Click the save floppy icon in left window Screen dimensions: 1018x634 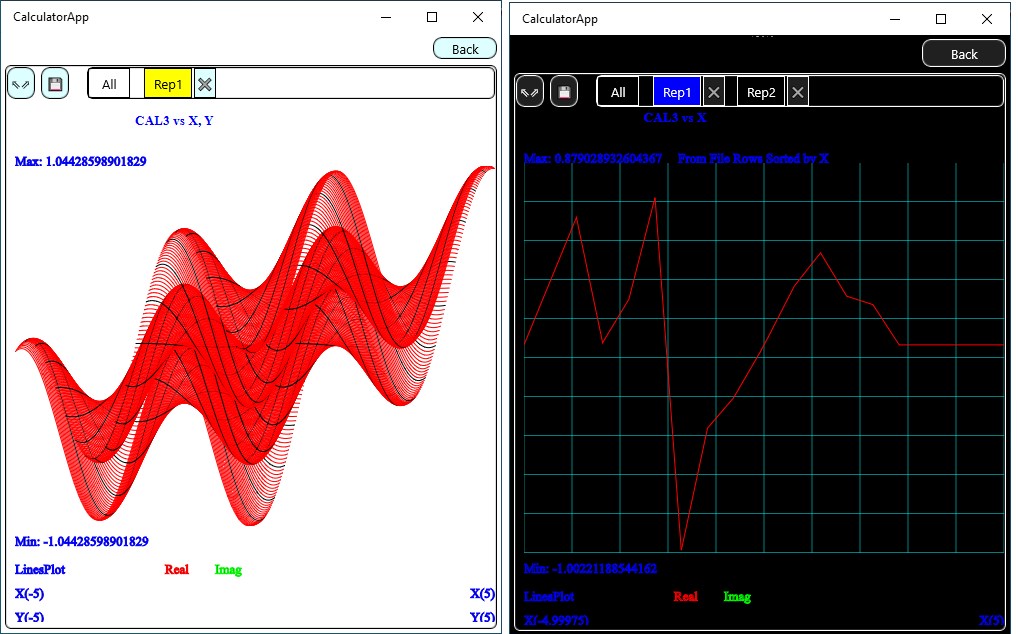[x=55, y=84]
